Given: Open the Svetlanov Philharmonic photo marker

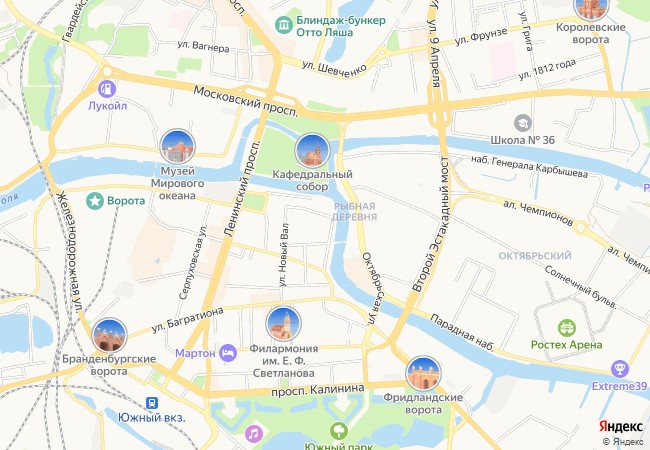Looking at the screenshot, I should [284, 324].
